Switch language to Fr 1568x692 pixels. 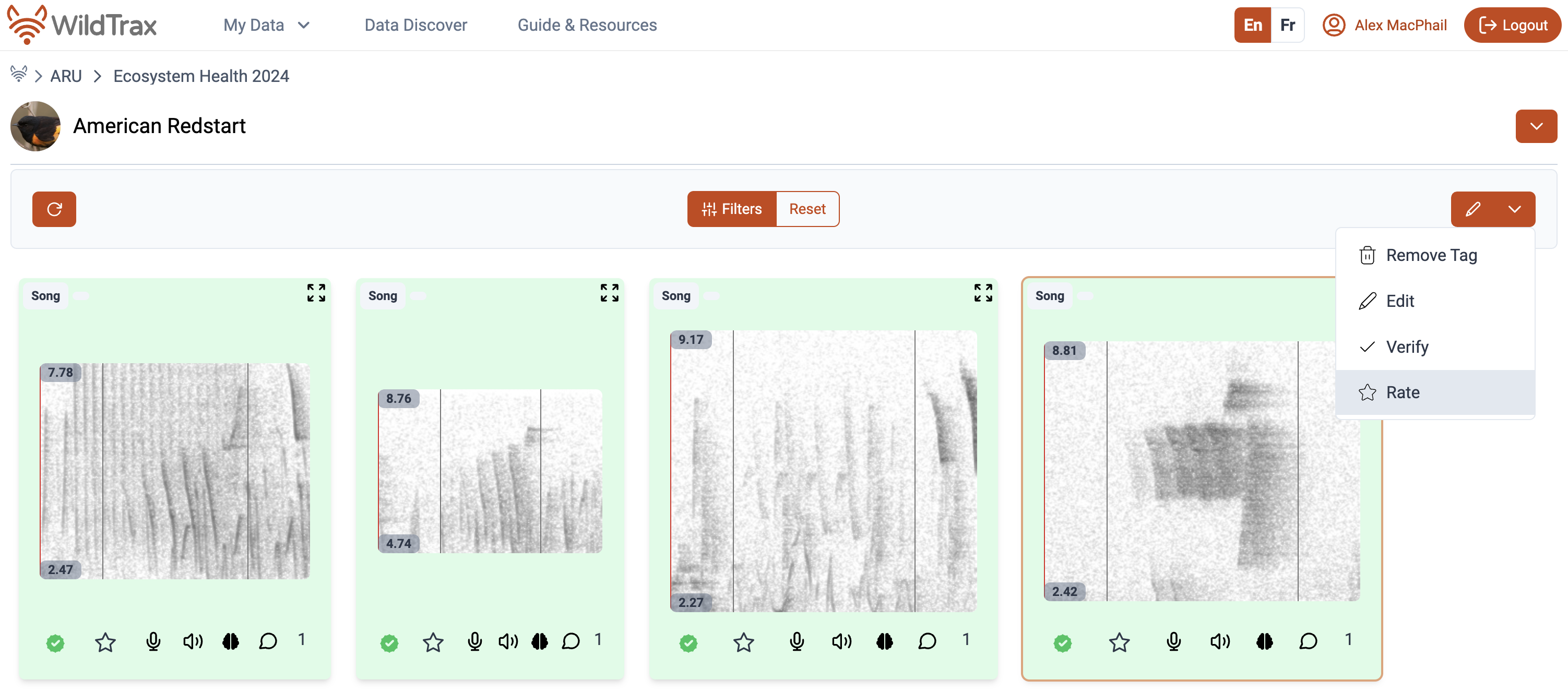click(1287, 25)
